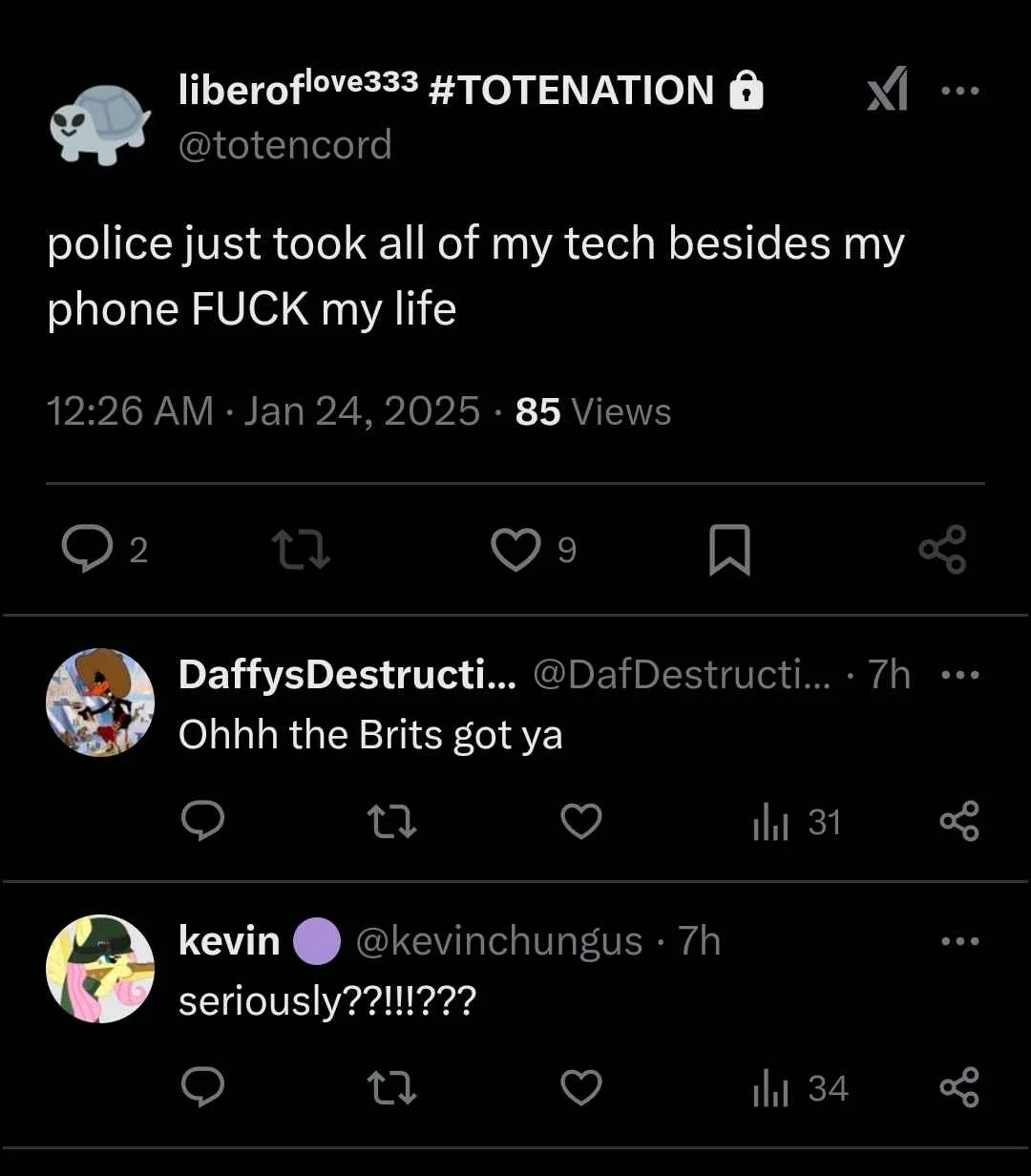
Task: Click the Grok icon on the main post
Action: point(887,92)
